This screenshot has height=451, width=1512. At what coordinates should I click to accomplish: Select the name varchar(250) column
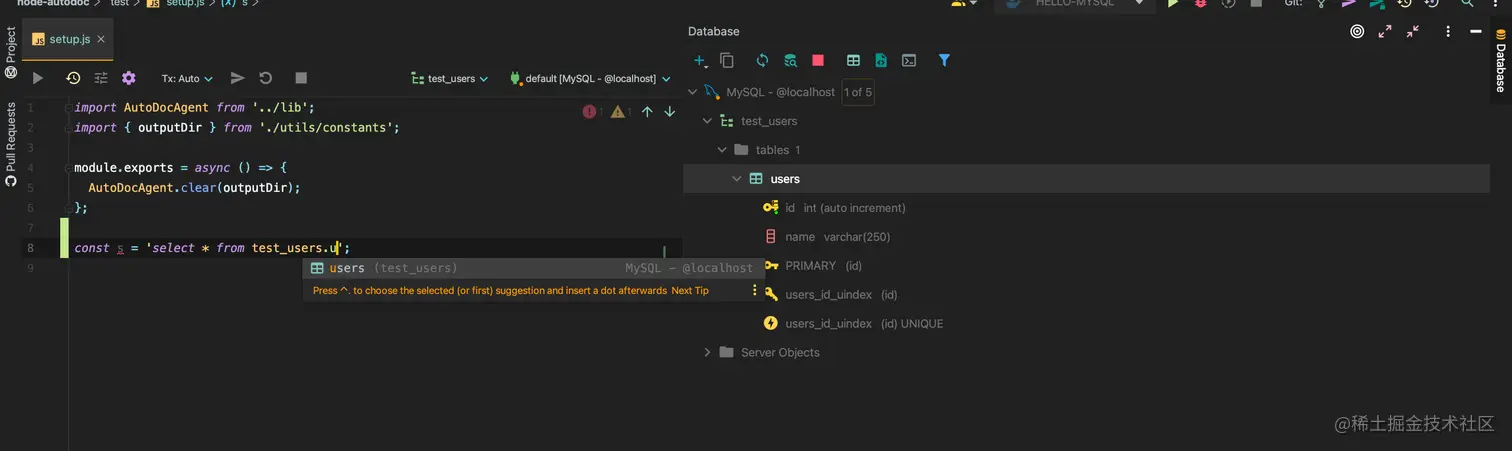coord(1086,237)
